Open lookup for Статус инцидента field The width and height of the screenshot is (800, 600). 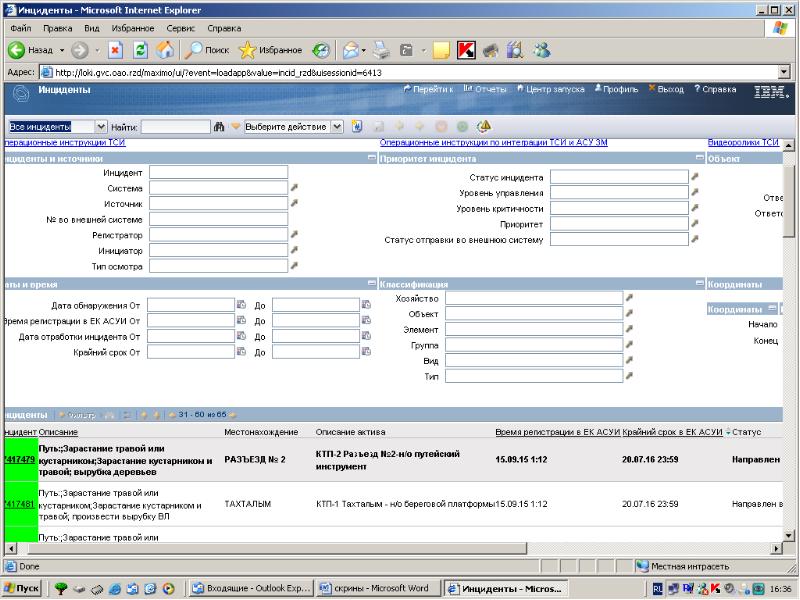(x=695, y=177)
